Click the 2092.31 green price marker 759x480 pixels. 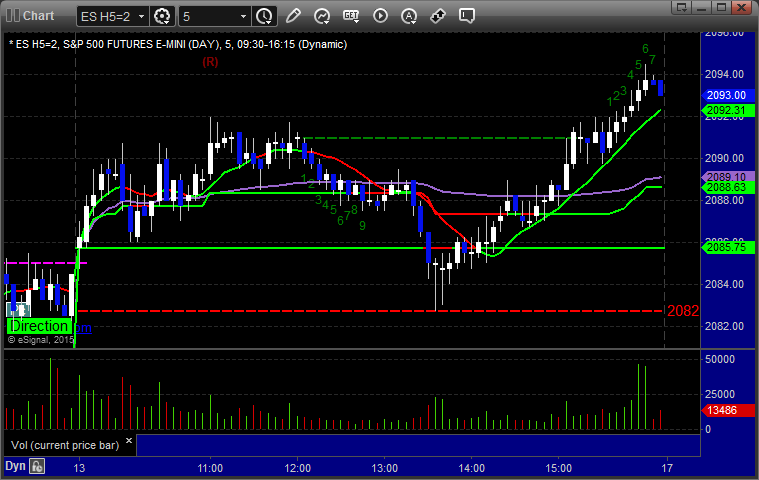pos(728,111)
